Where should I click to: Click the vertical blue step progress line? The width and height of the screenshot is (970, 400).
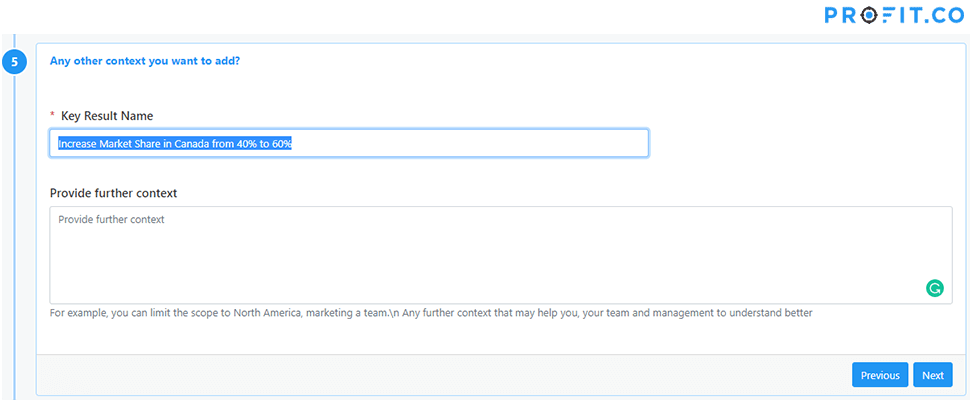pyautogui.click(x=14, y=237)
